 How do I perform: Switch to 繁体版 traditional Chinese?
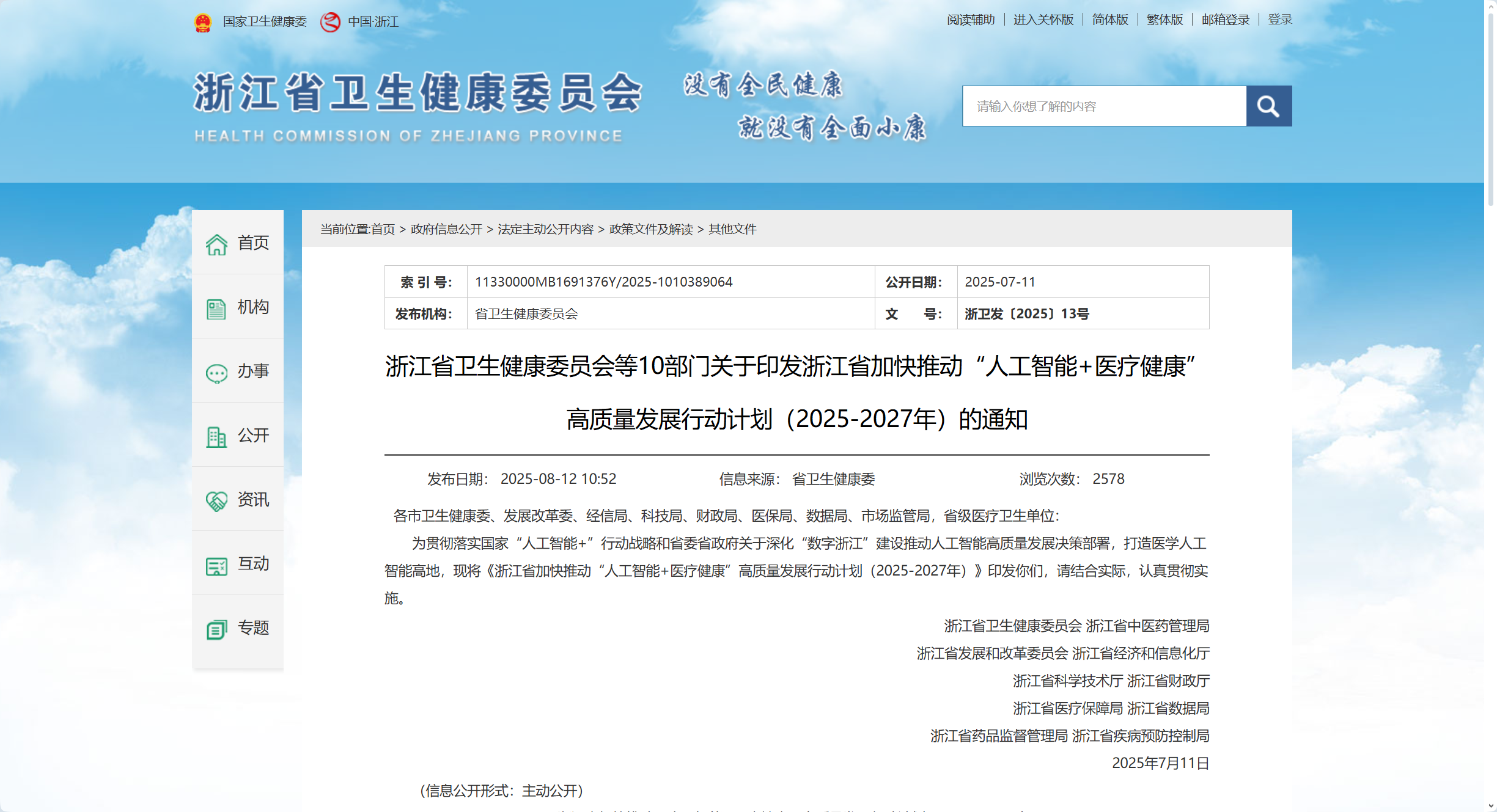(1164, 20)
